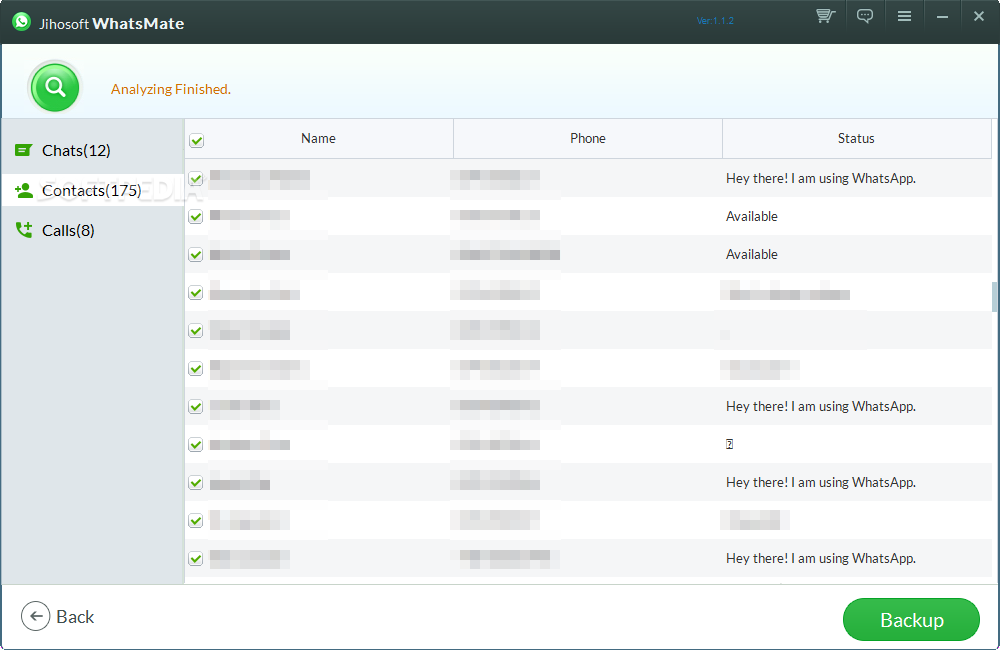Click the WhatsMate logo icon
Screen dimensions: 1000x650
[21, 22]
